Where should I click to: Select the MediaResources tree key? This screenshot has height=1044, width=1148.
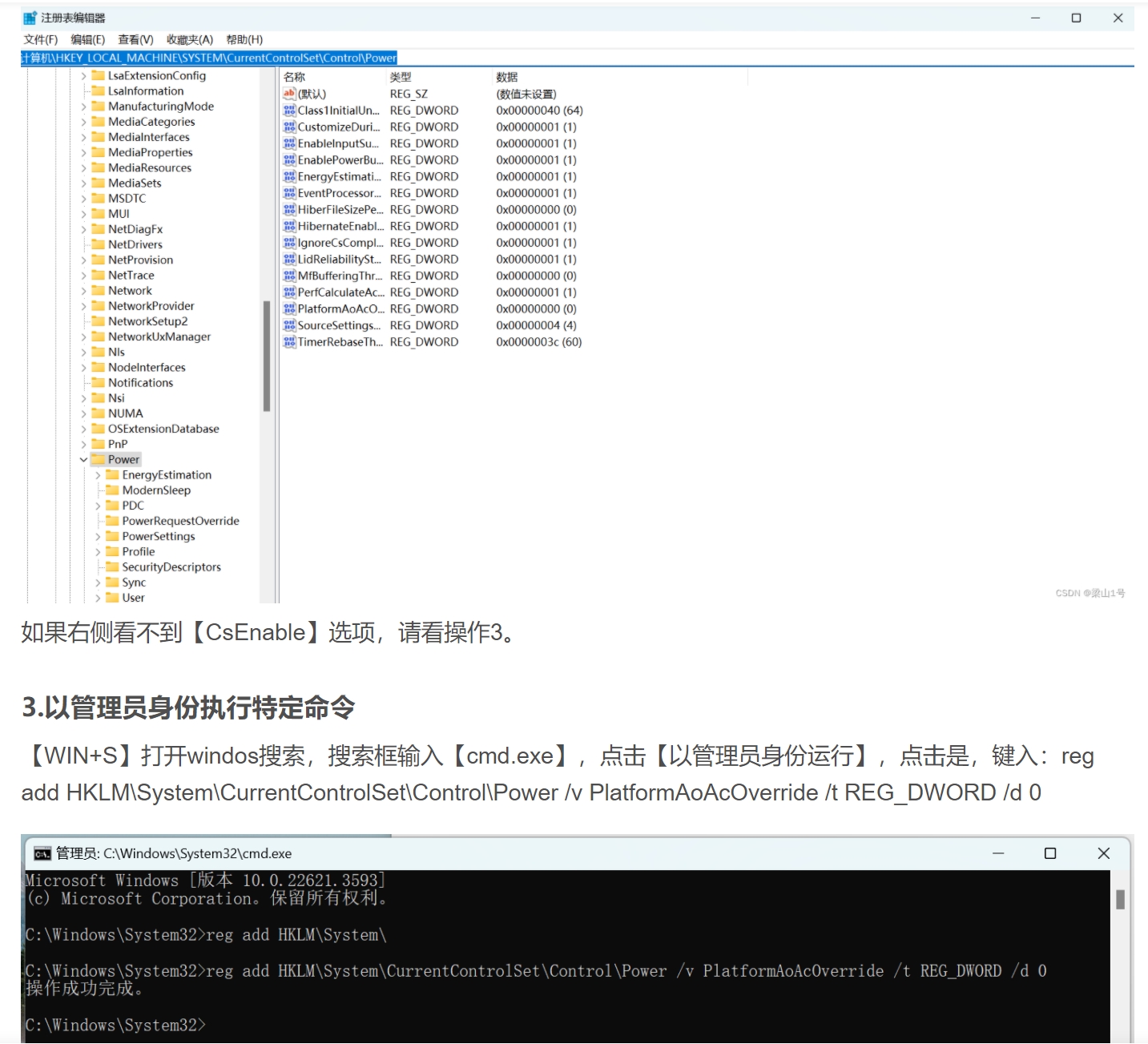point(150,168)
